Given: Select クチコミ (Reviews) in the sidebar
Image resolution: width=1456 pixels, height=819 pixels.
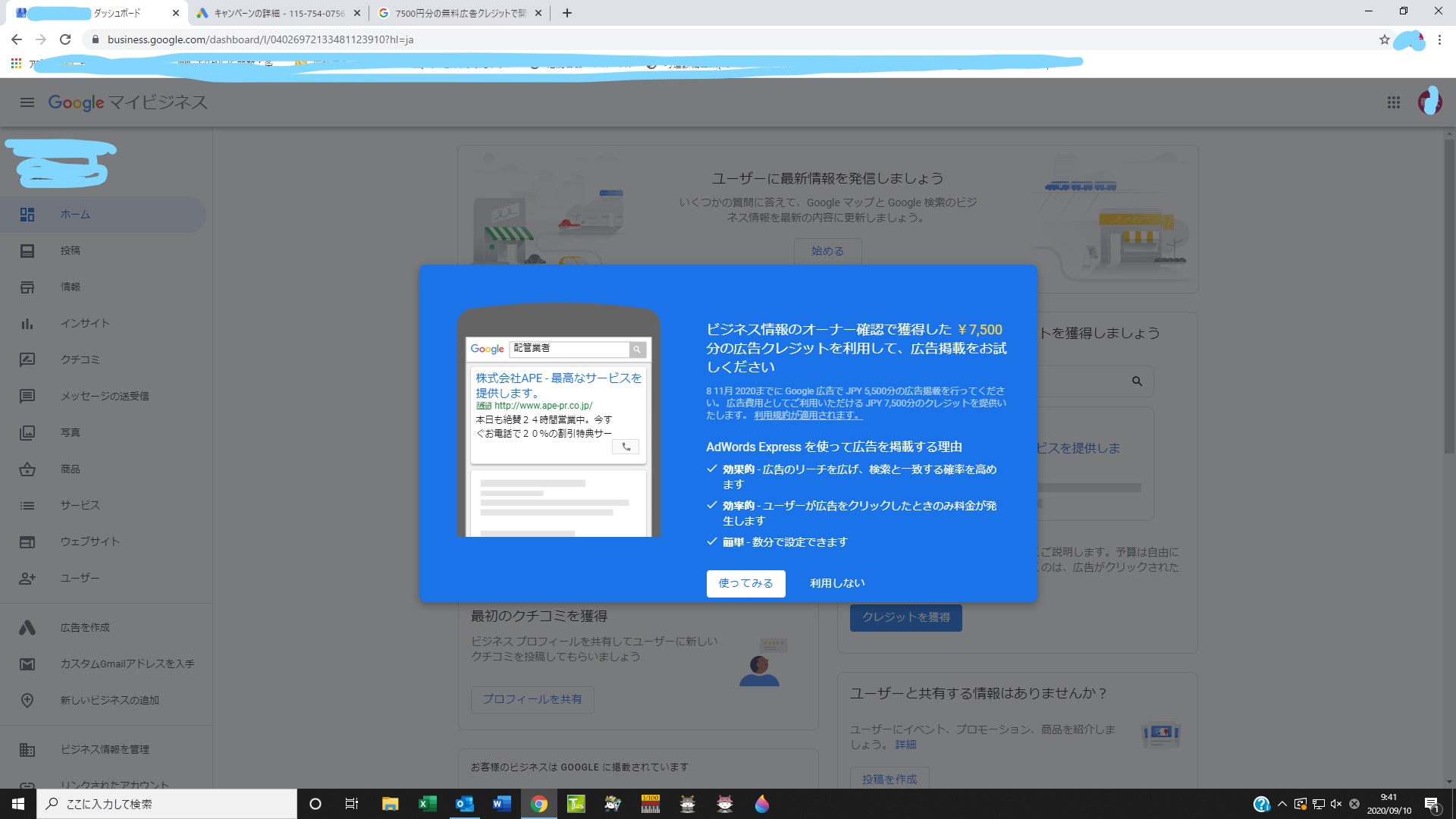Looking at the screenshot, I should (80, 359).
